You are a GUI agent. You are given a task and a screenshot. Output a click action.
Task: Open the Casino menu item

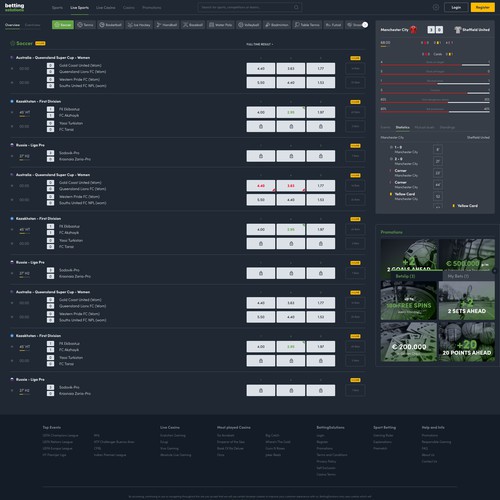pos(129,7)
